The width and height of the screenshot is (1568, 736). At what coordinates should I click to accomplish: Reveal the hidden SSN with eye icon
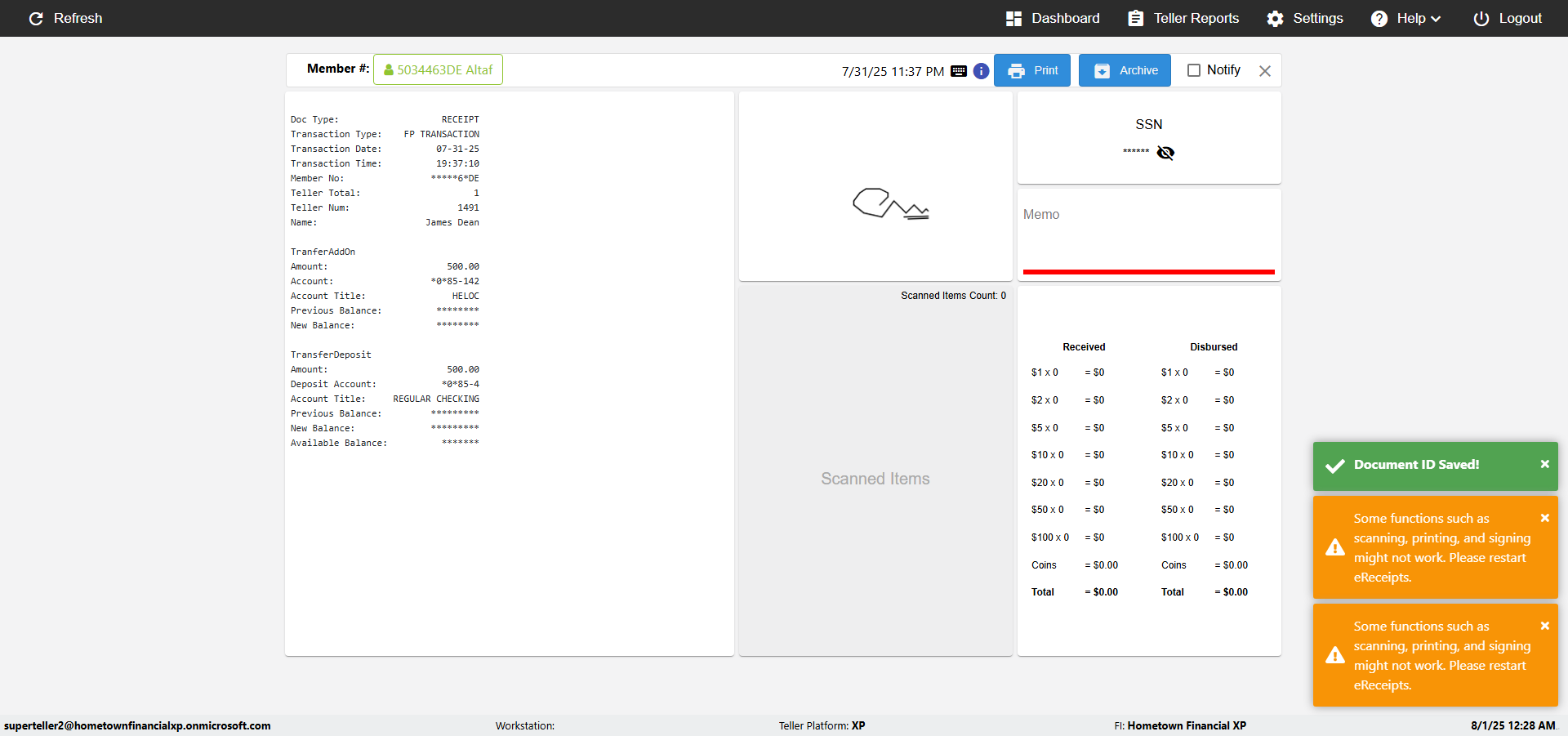point(1165,153)
